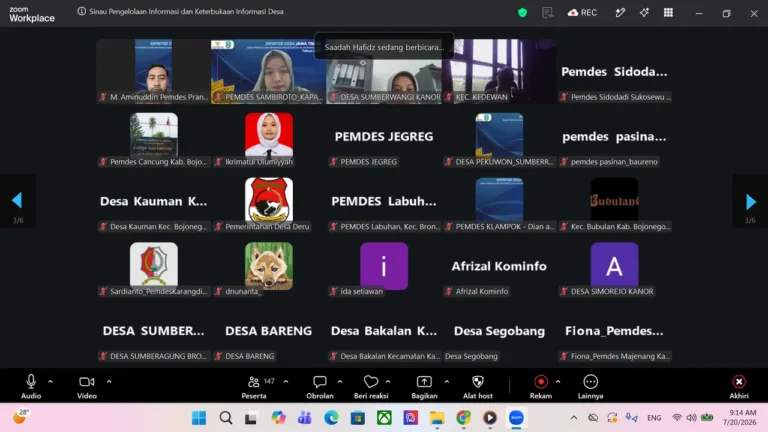Click the pen annotation icon in title bar
This screenshot has width=768, height=432.
pyautogui.click(x=620, y=13)
